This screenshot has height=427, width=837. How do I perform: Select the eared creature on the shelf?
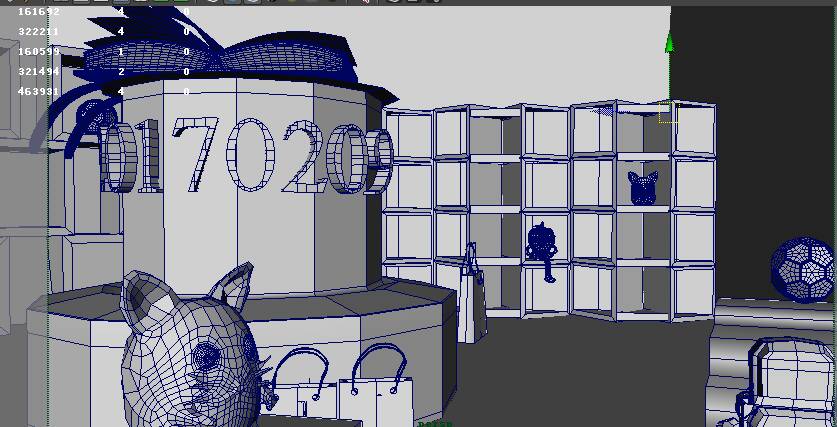pyautogui.click(x=642, y=188)
